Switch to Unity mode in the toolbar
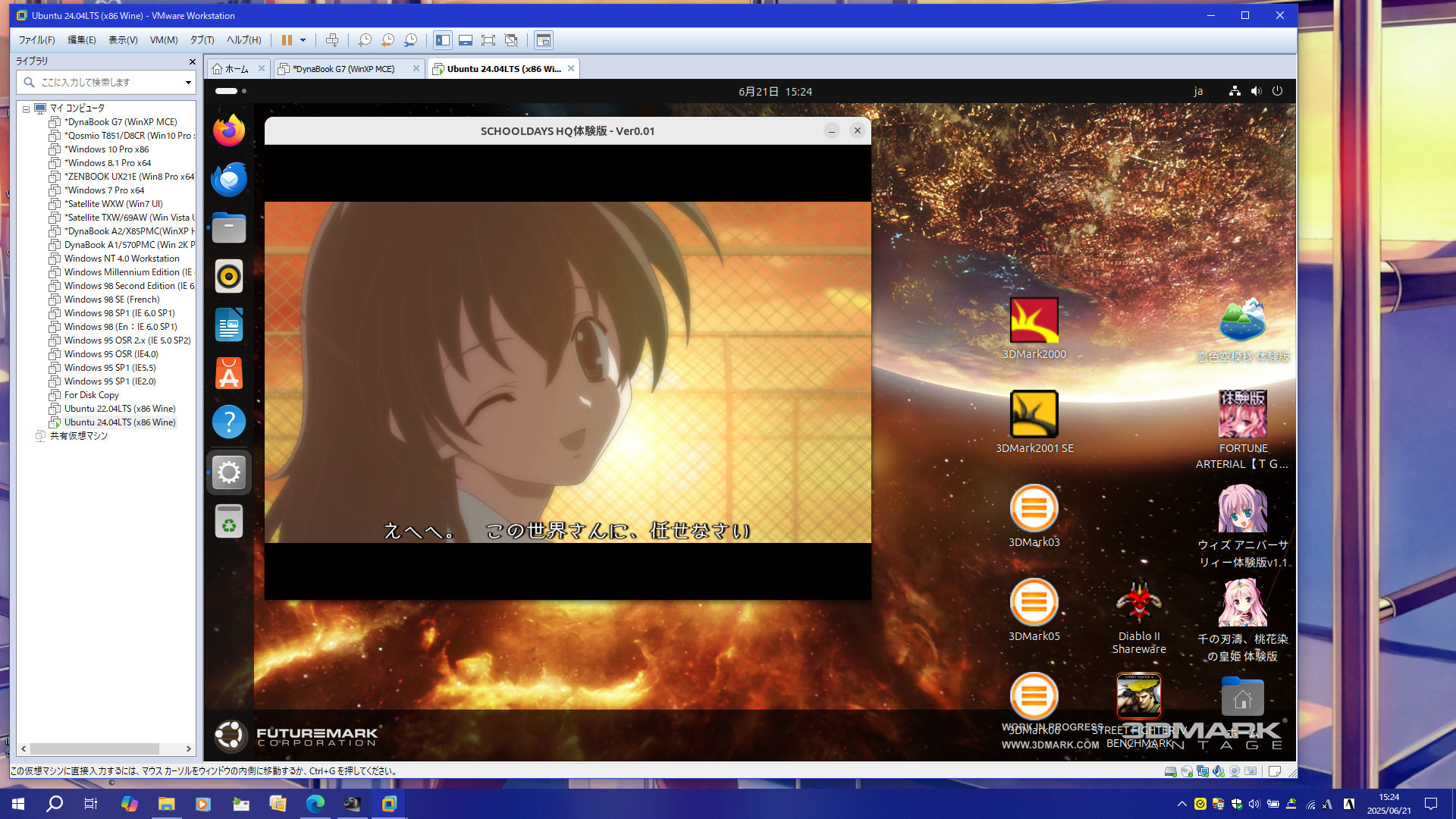This screenshot has height=819, width=1456. 511,40
